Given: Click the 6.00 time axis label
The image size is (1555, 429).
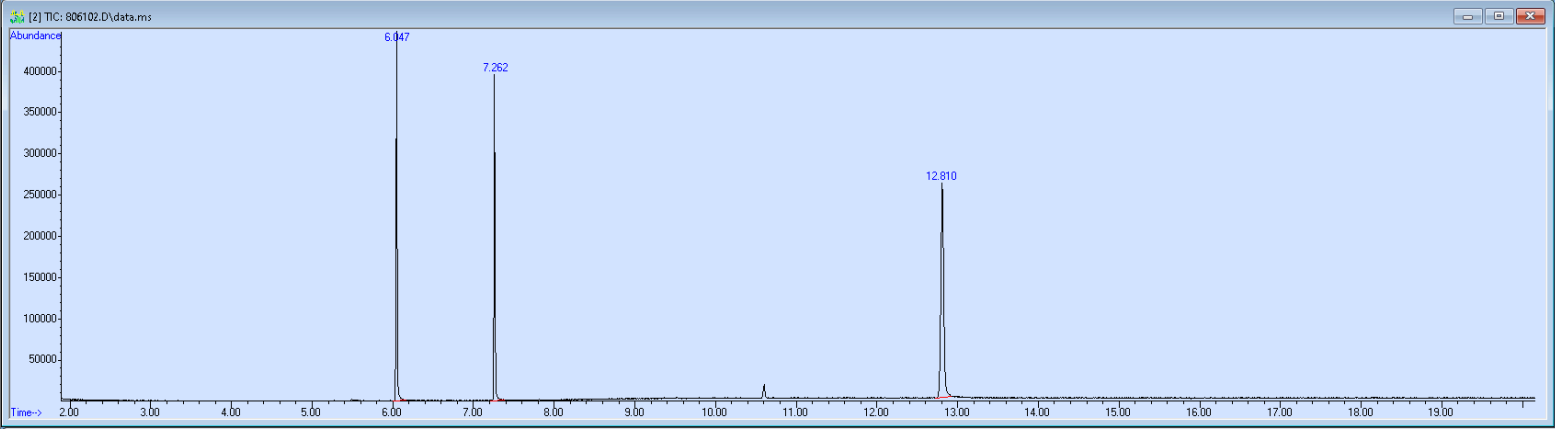Looking at the screenshot, I should click(x=391, y=412).
